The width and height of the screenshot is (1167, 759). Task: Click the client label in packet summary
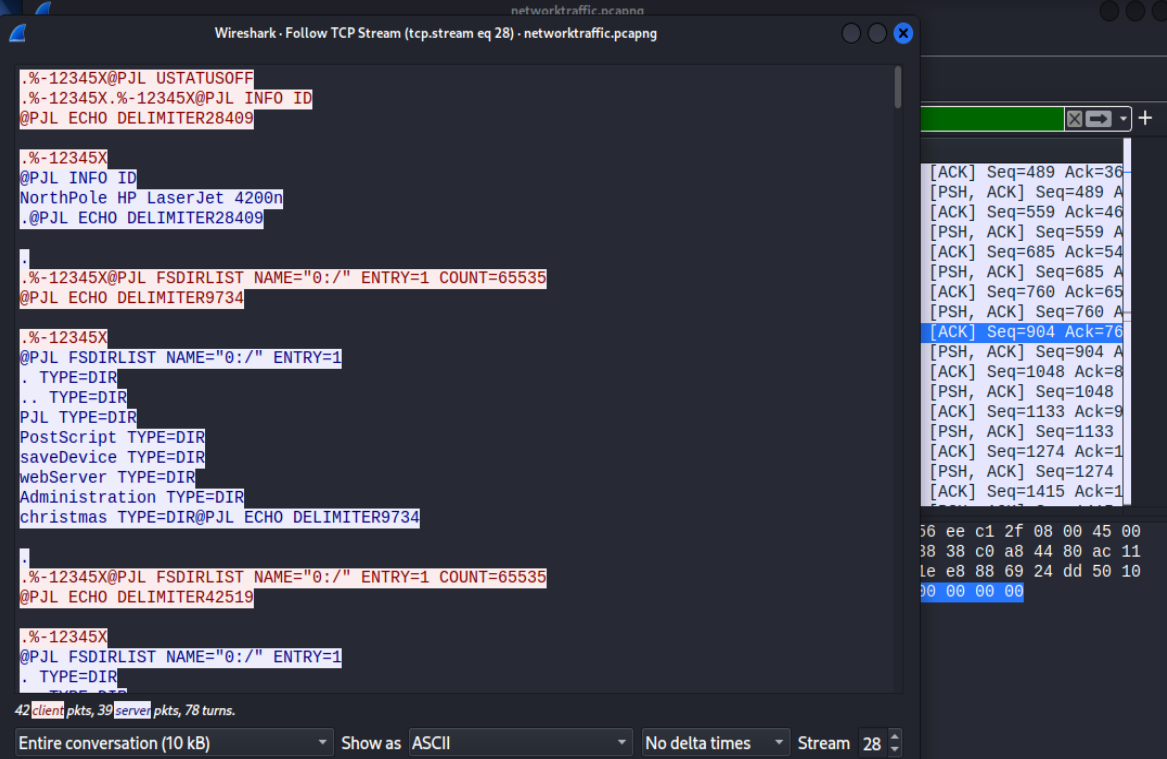click(48, 711)
